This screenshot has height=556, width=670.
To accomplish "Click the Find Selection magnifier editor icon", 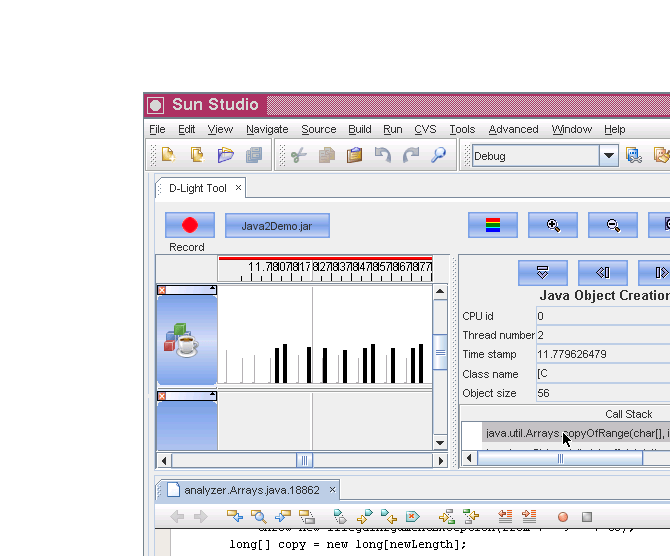I will click(259, 517).
